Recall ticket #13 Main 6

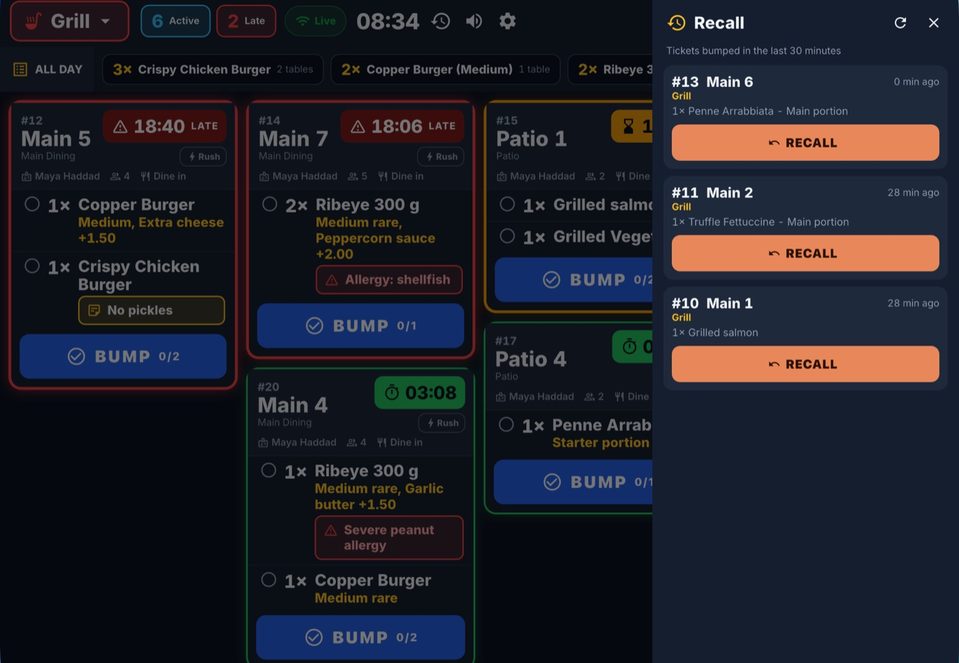(x=805, y=143)
